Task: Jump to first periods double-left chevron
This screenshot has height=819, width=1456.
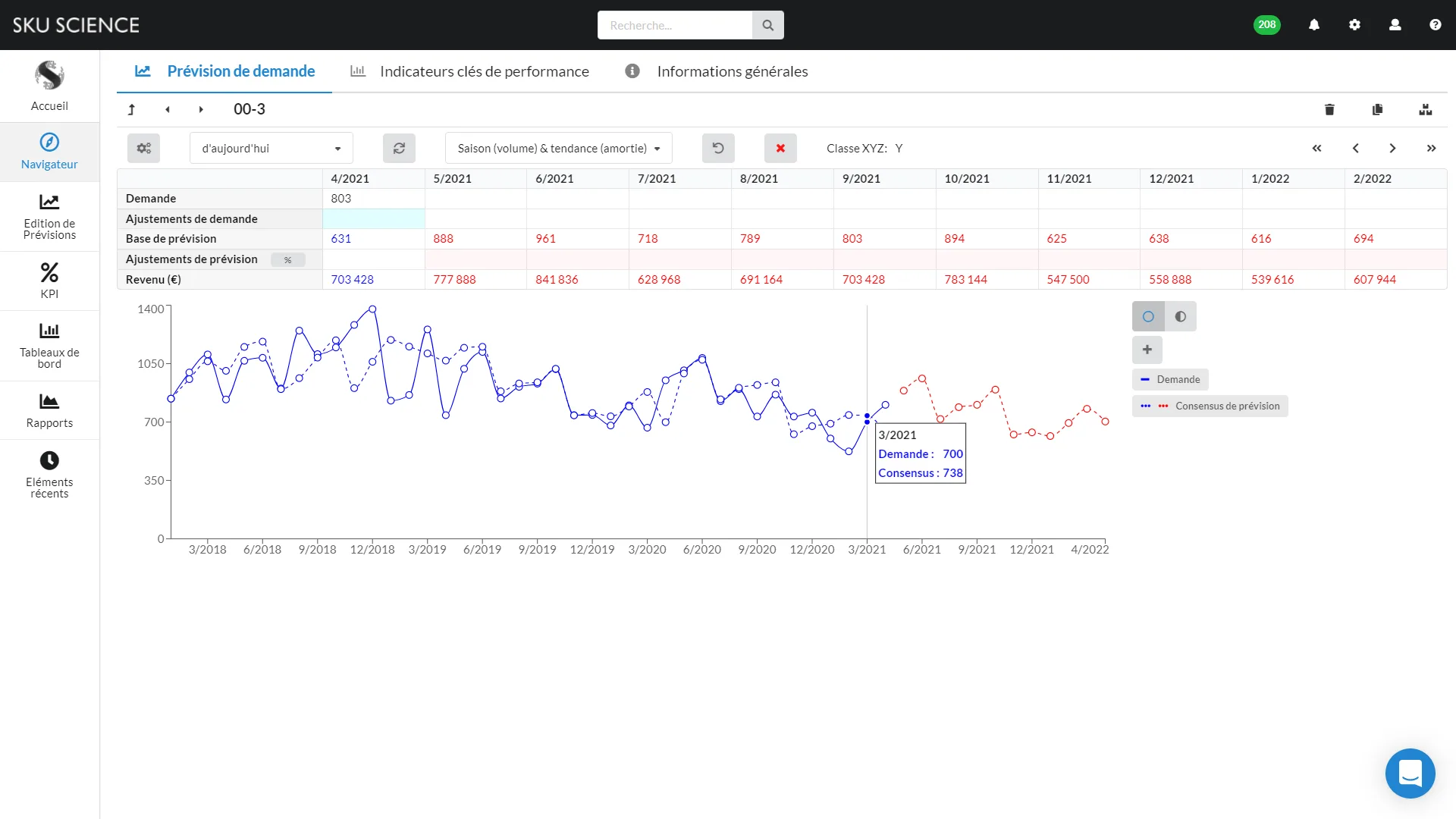Action: coord(1317,149)
